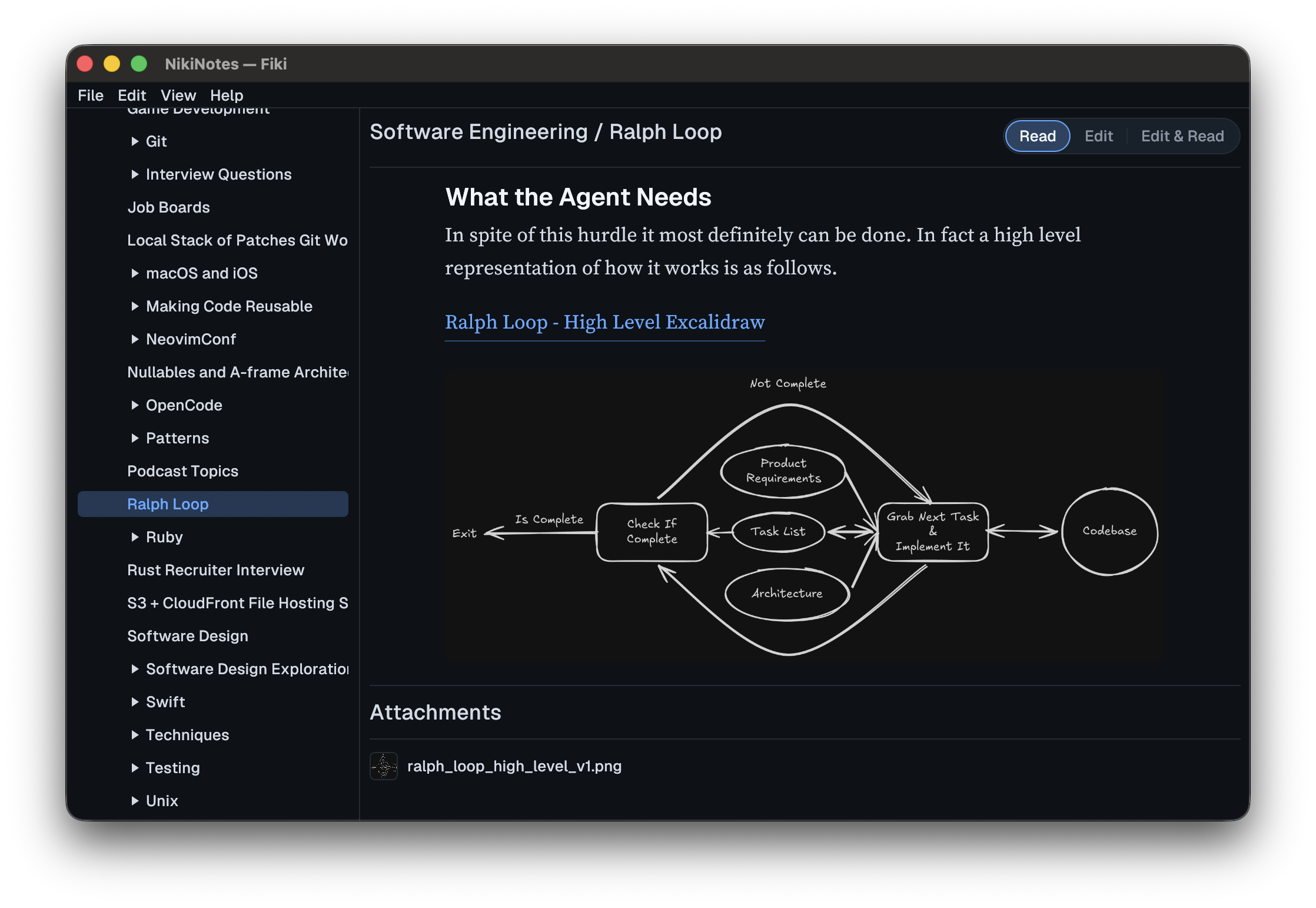Select Nullables and A-frame Architecture page
1316x908 pixels.
pyautogui.click(x=237, y=372)
